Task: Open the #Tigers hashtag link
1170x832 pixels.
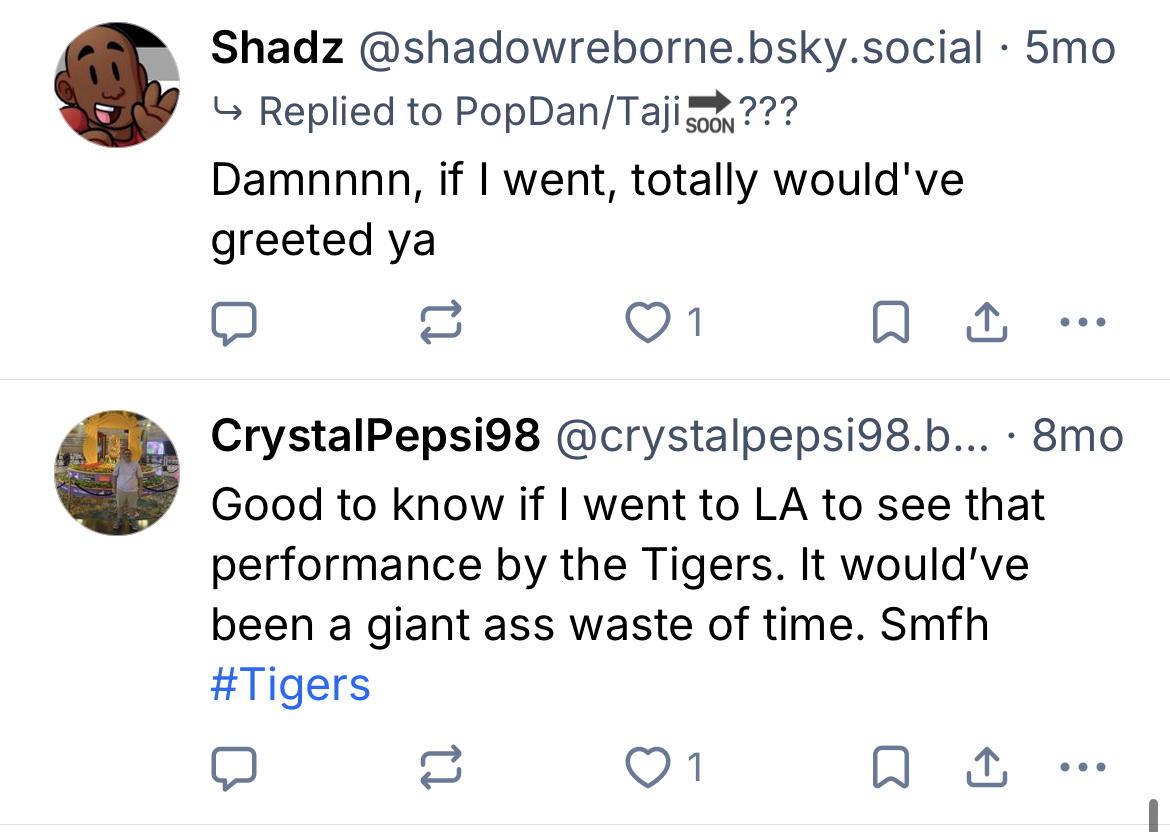Action: point(290,685)
